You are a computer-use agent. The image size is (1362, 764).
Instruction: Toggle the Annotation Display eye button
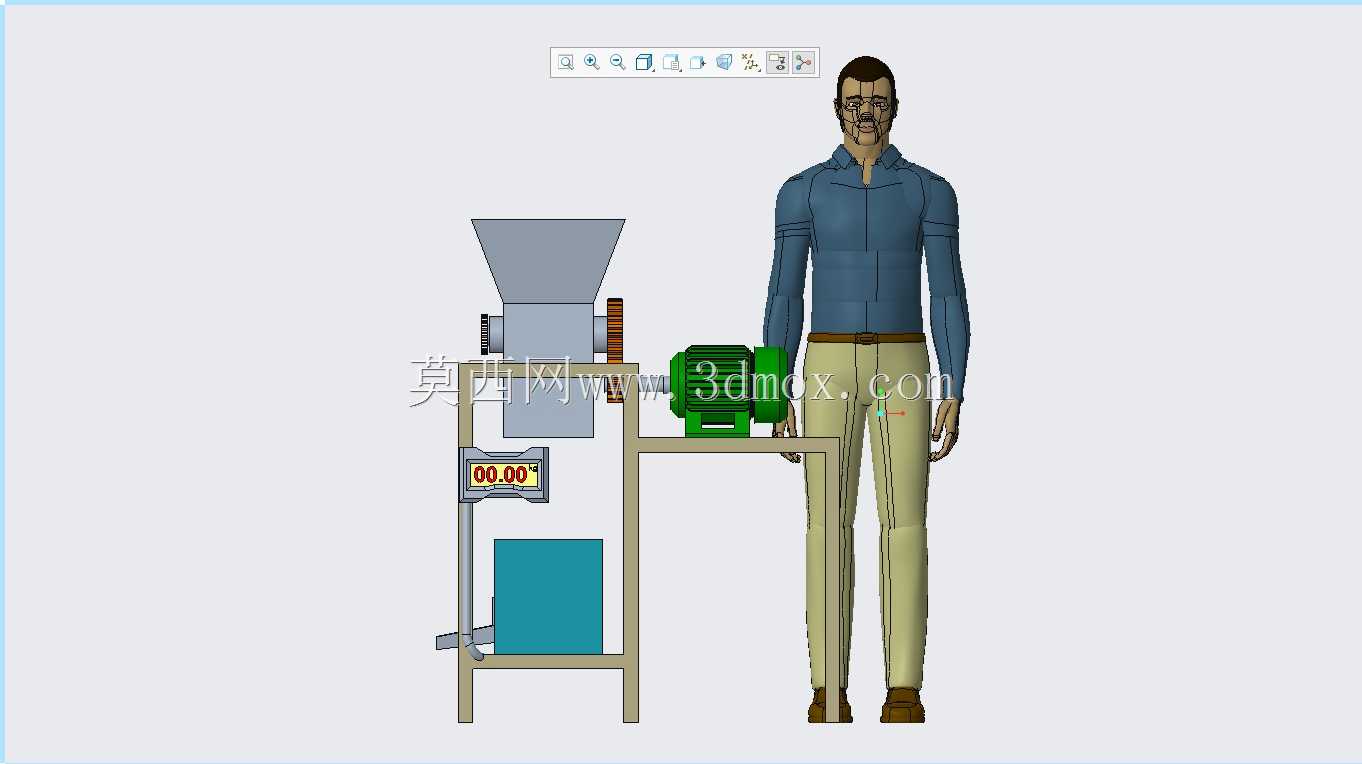[778, 63]
